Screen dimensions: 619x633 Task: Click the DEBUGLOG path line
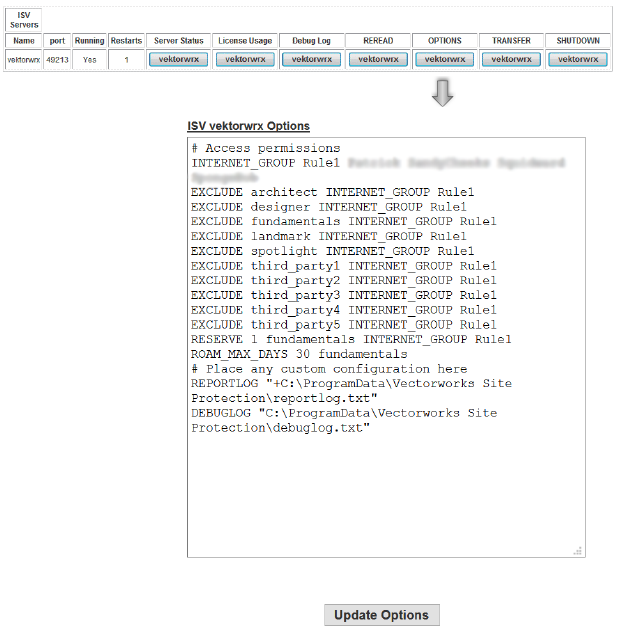click(x=344, y=420)
